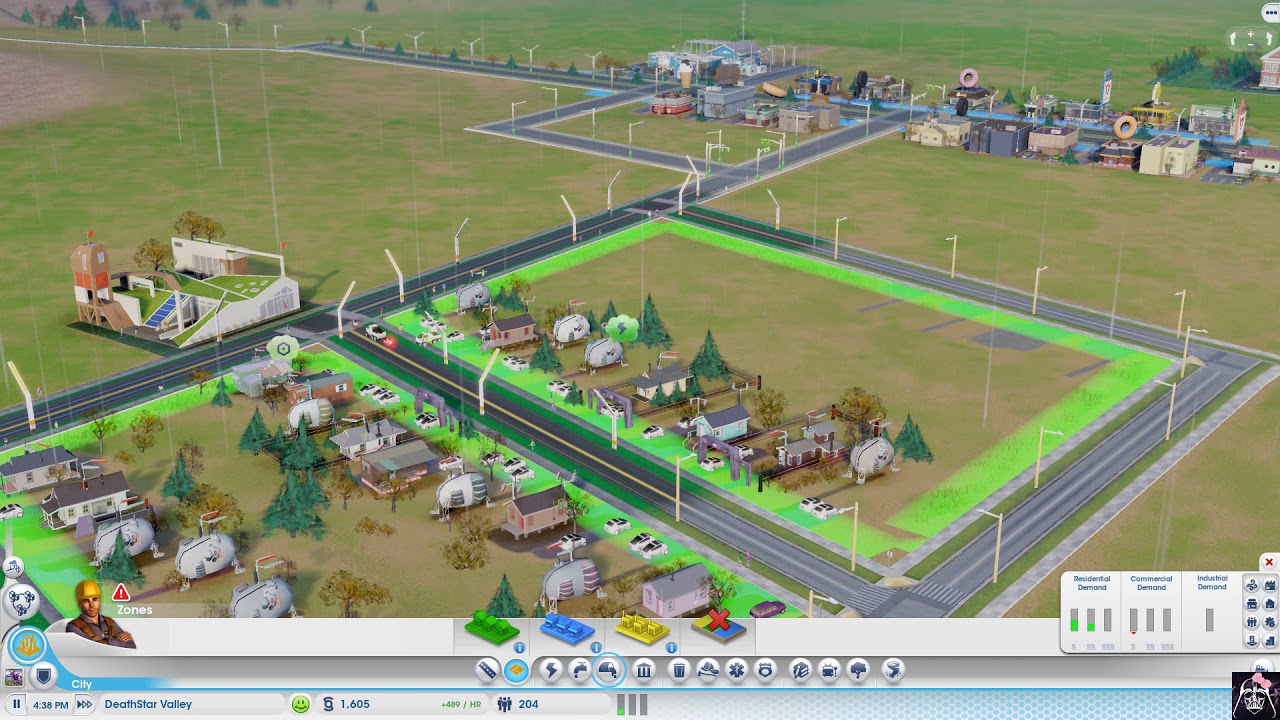This screenshot has width=1280, height=720.
Task: Click the 4:38 PM game clock
Action: [50, 705]
